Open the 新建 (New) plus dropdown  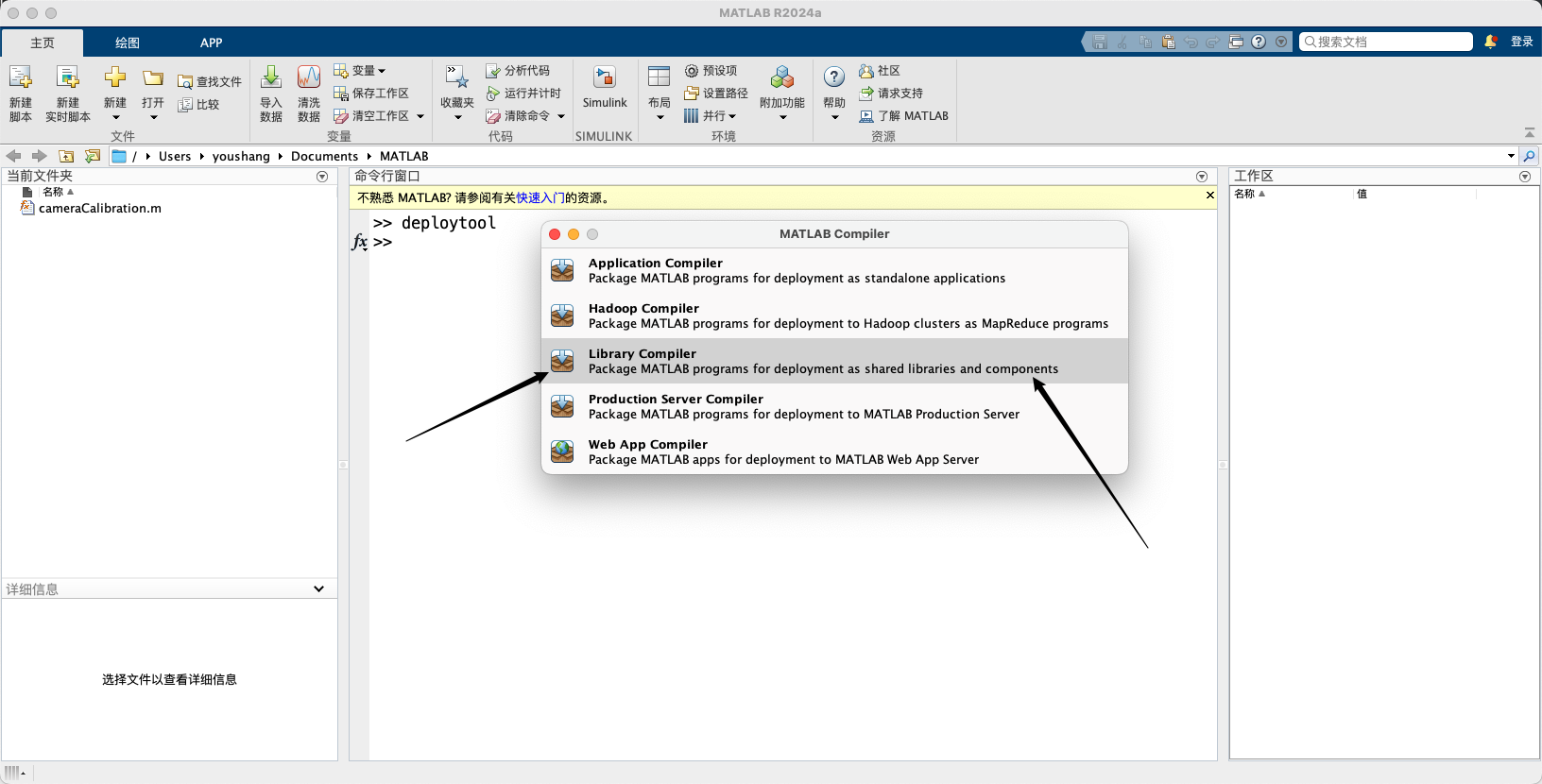[115, 93]
